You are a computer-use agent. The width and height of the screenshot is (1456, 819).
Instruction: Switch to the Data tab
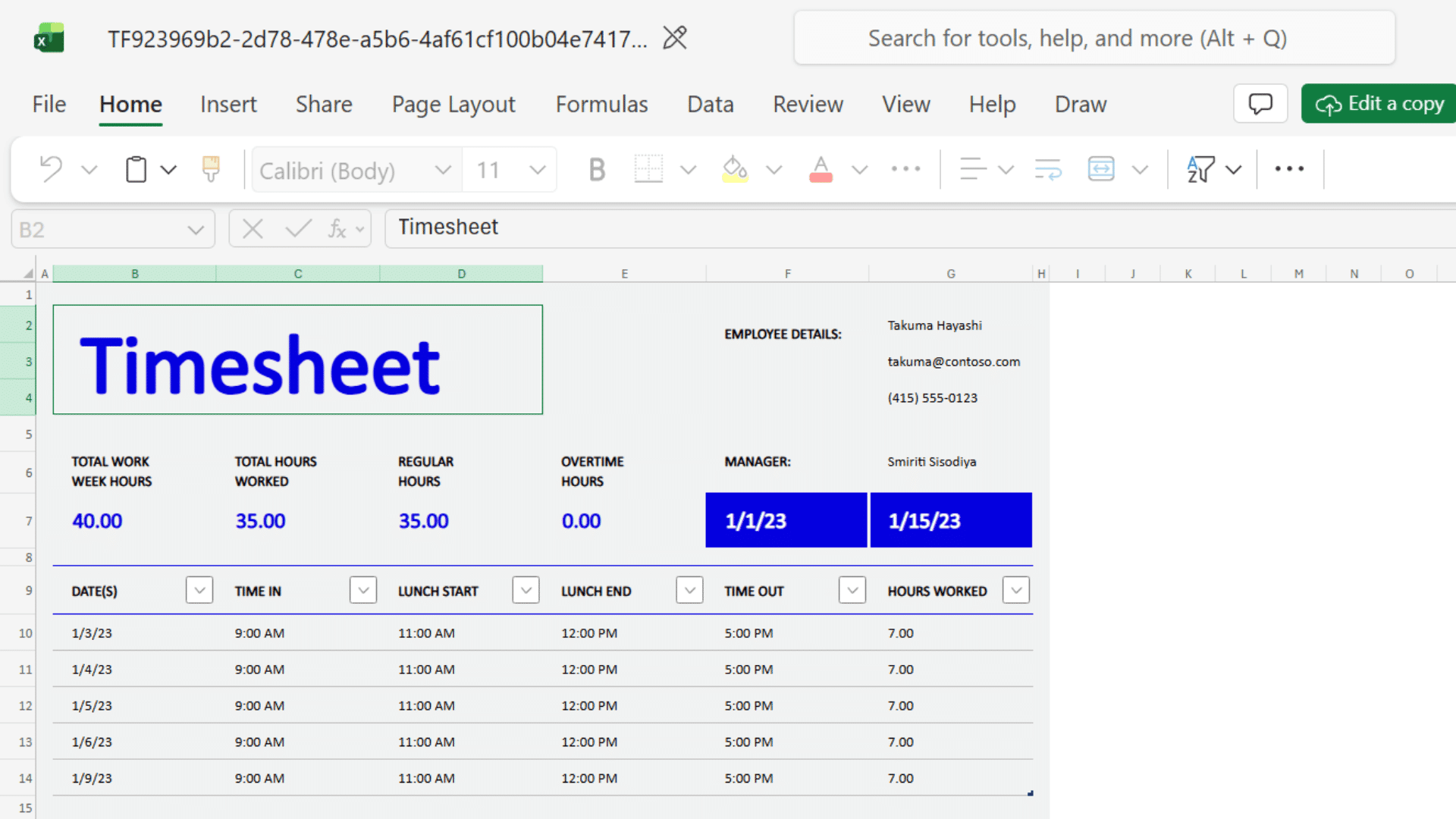tap(711, 104)
